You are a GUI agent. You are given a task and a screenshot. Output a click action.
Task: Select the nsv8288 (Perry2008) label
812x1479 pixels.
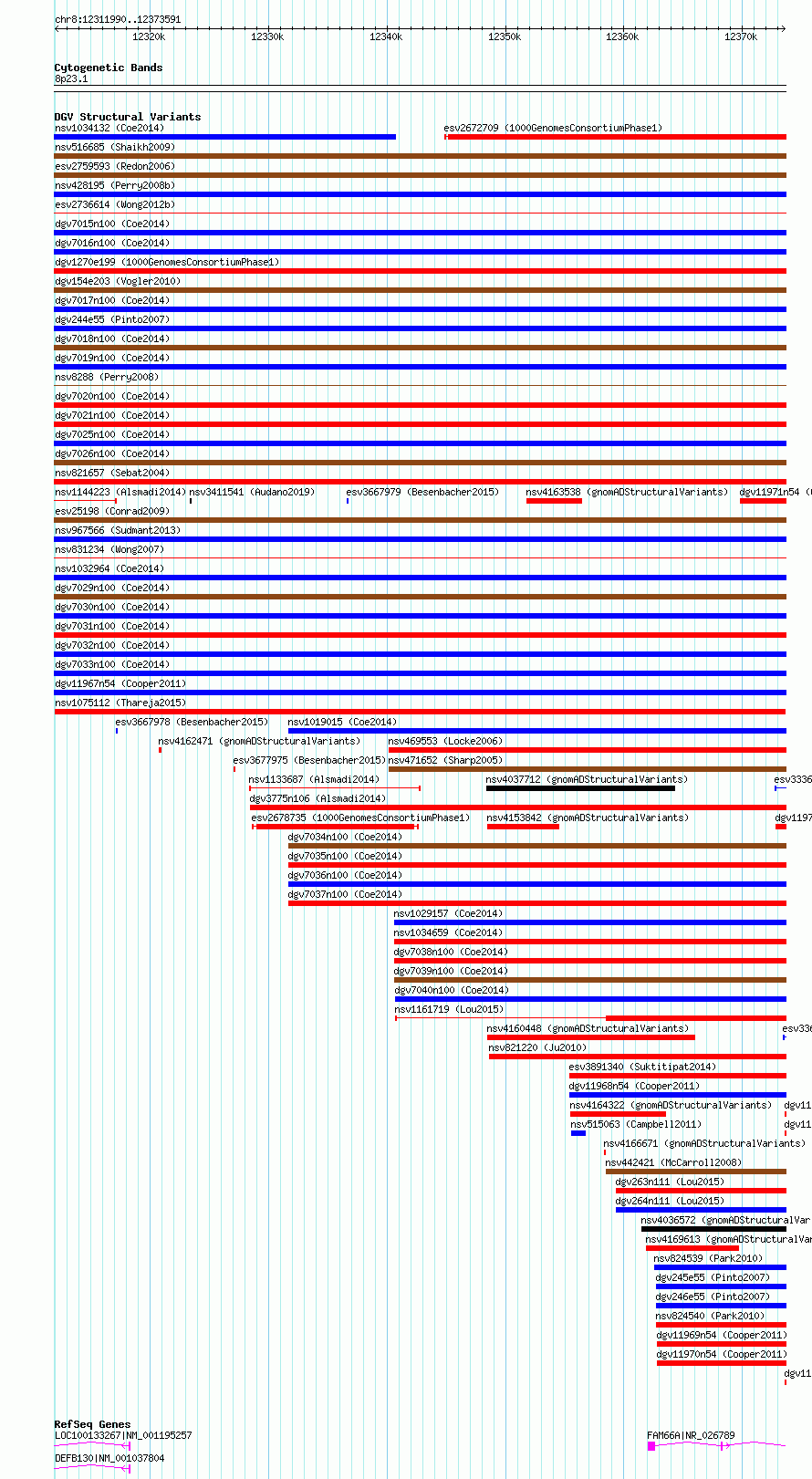point(107,377)
